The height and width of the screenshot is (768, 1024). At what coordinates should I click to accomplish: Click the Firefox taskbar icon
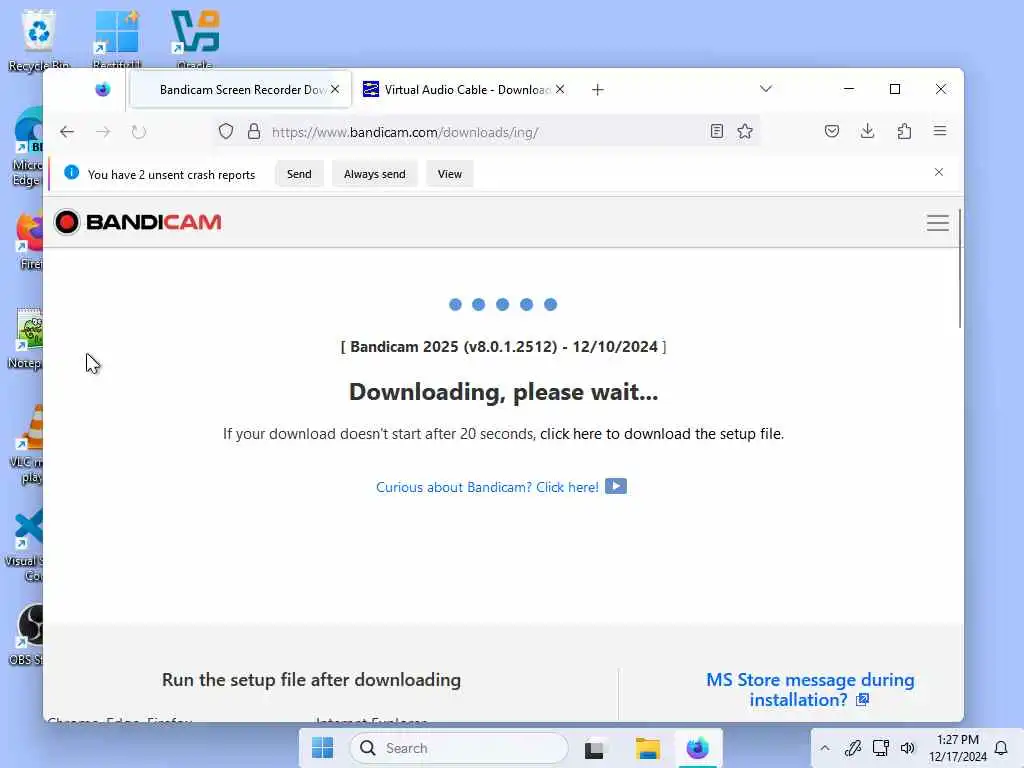point(697,748)
